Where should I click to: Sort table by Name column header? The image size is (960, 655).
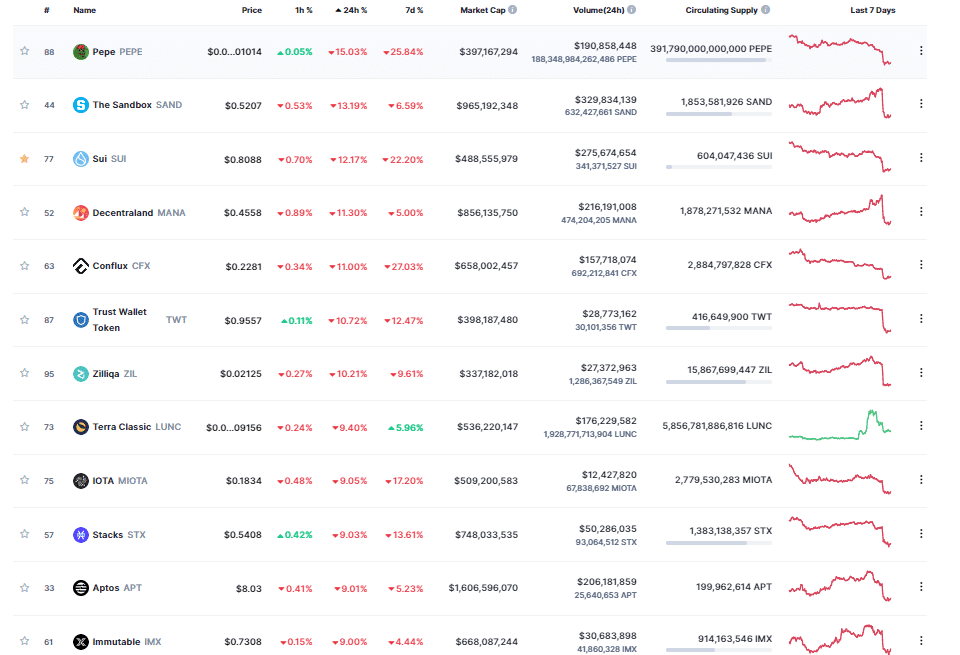tap(84, 10)
